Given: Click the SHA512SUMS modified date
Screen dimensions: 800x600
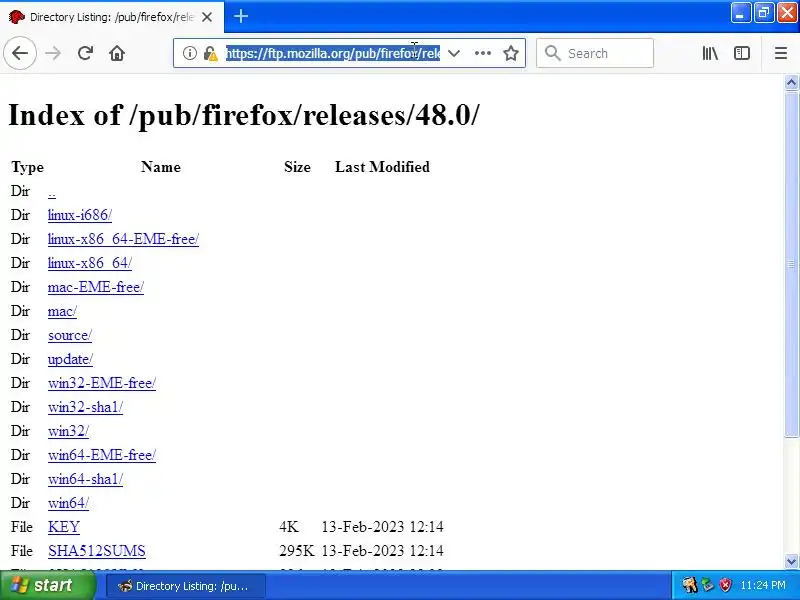Looking at the screenshot, I should [x=382, y=551].
